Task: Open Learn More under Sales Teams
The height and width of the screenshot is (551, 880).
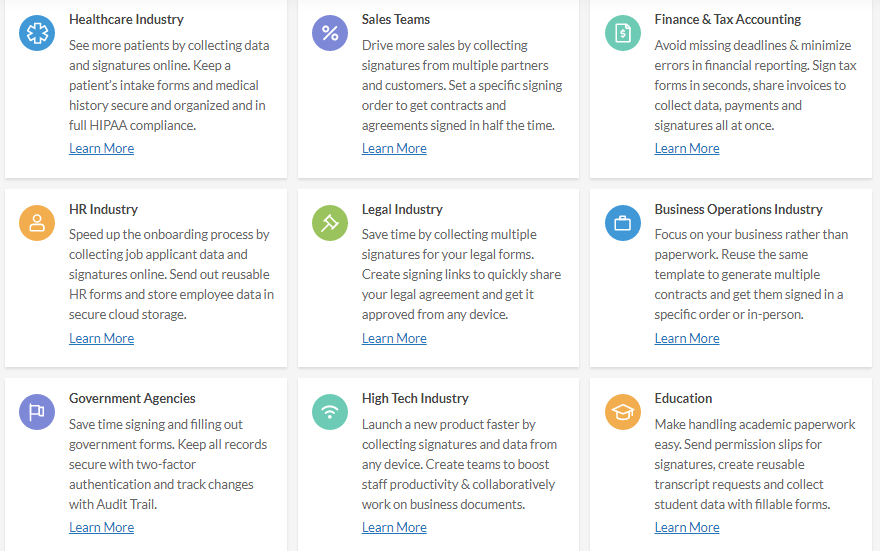Action: (x=394, y=148)
